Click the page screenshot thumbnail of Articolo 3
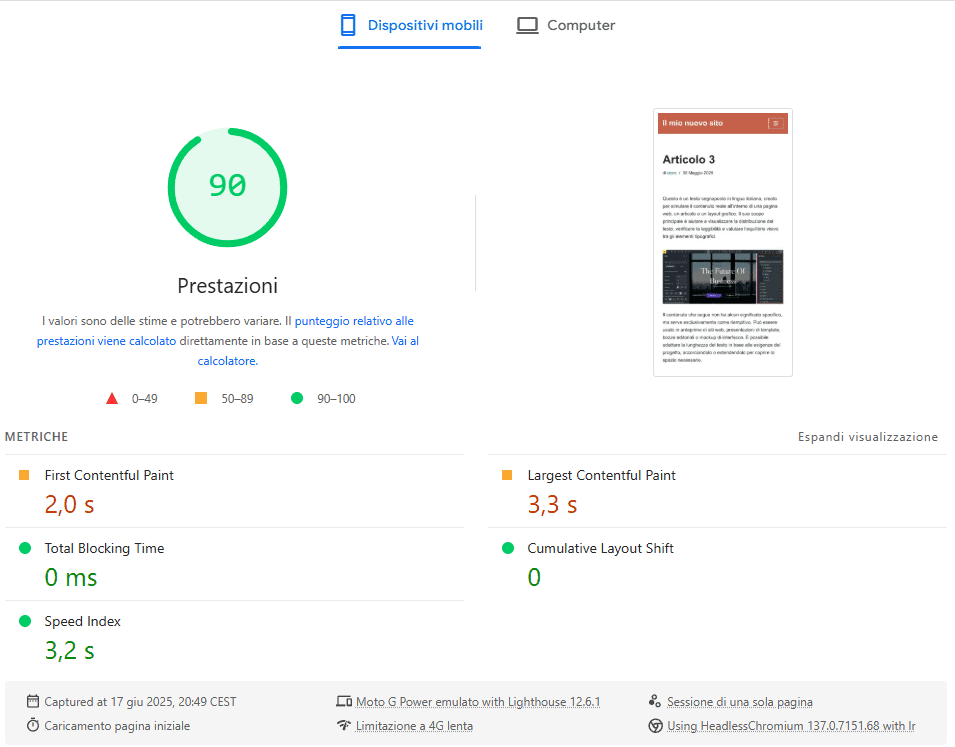Screen dimensions: 955x747 (723, 243)
